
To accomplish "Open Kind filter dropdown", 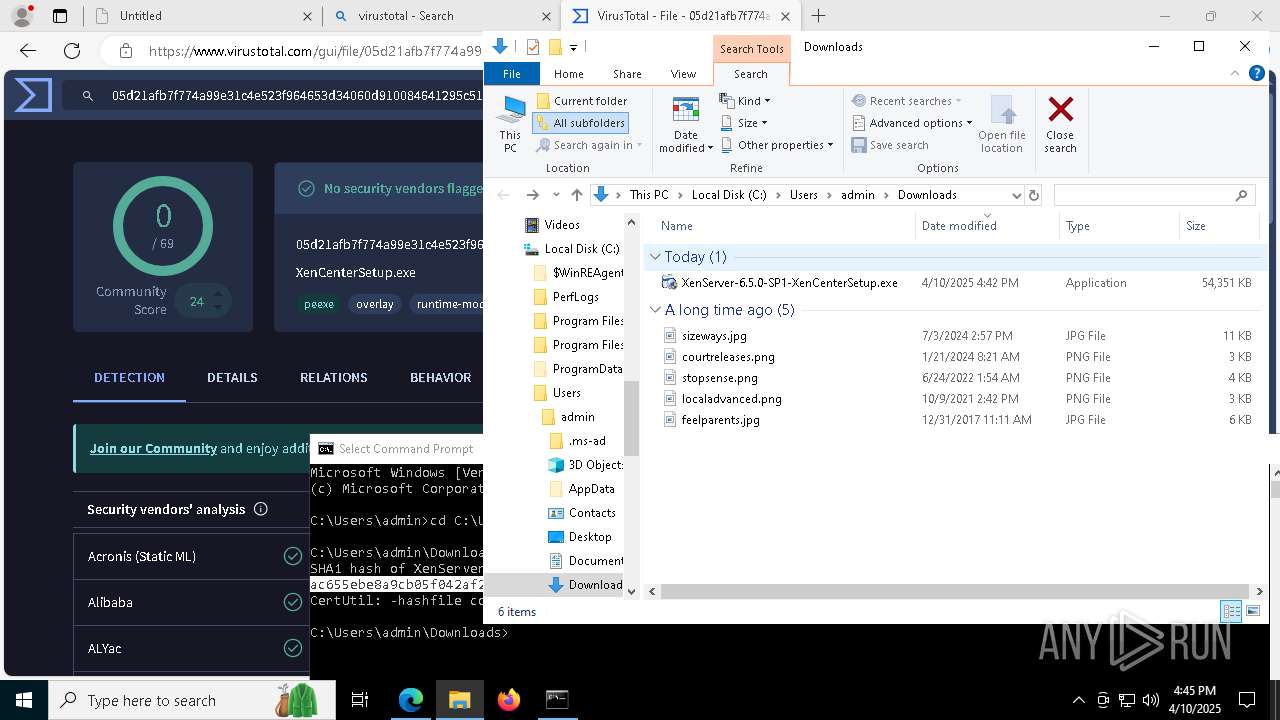I will [x=746, y=101].
